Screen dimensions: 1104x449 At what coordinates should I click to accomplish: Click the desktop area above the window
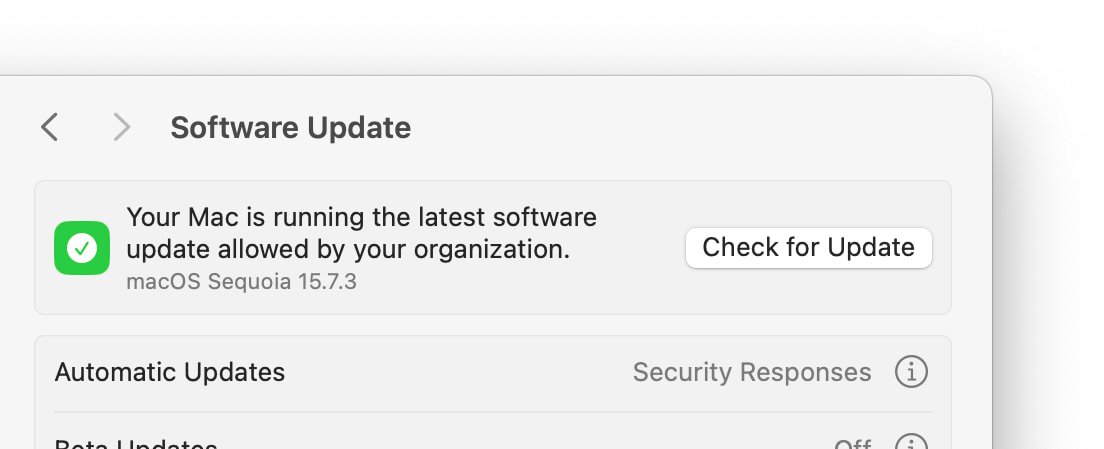(500, 35)
